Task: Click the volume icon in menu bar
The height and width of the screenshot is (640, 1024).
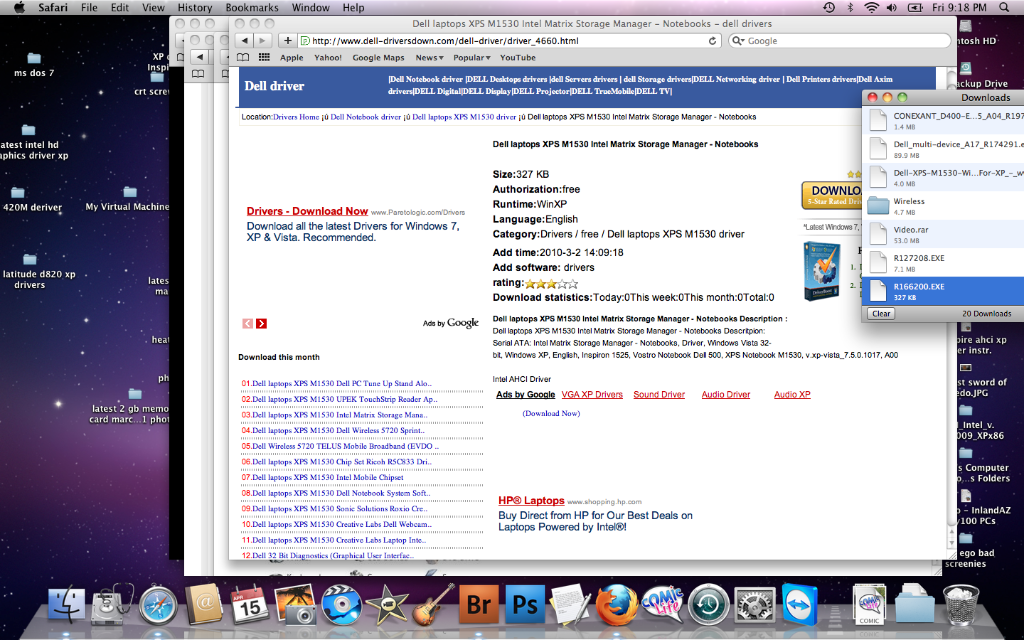Action: click(x=891, y=7)
